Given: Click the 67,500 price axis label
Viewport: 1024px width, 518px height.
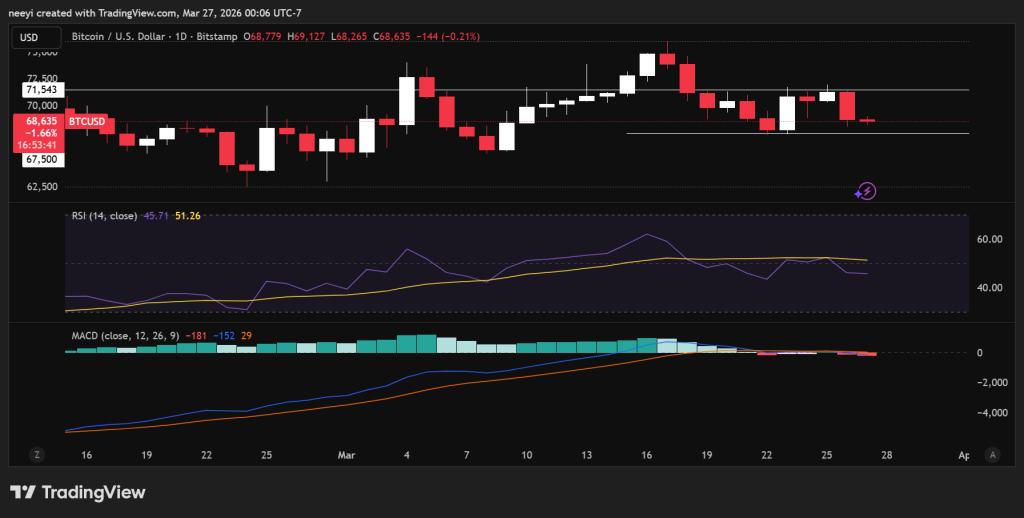Looking at the screenshot, I should click(40, 159).
